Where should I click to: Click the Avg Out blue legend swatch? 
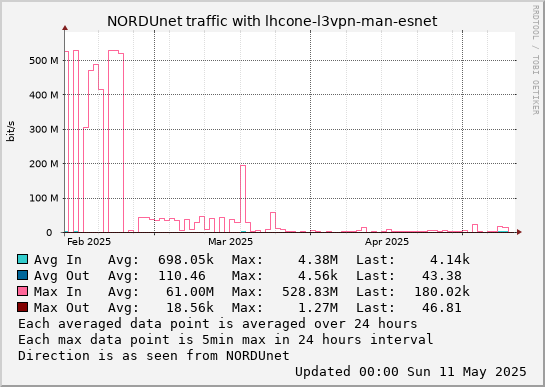pos(23,275)
